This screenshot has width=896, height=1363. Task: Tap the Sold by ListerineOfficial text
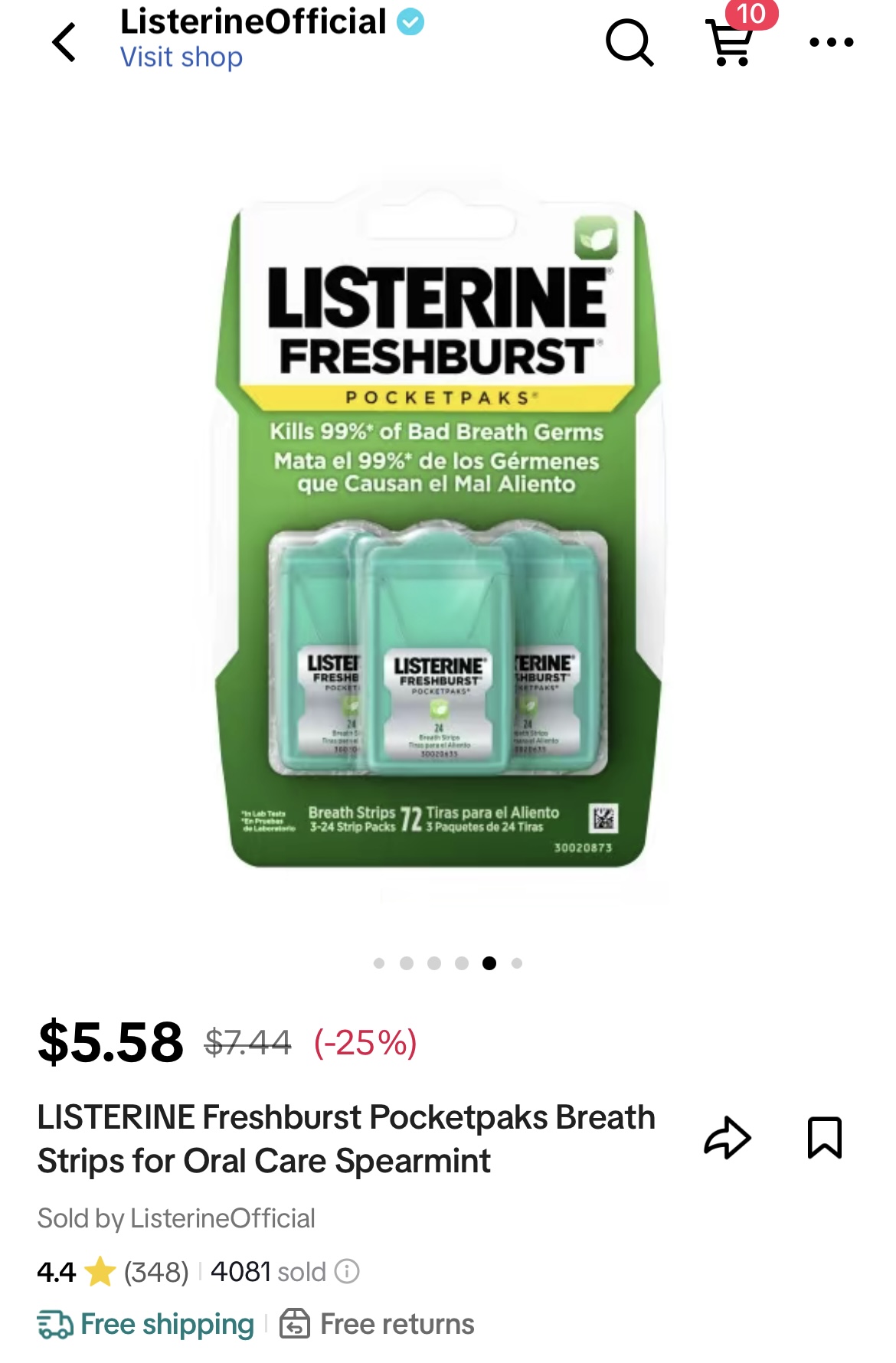pos(176,1218)
